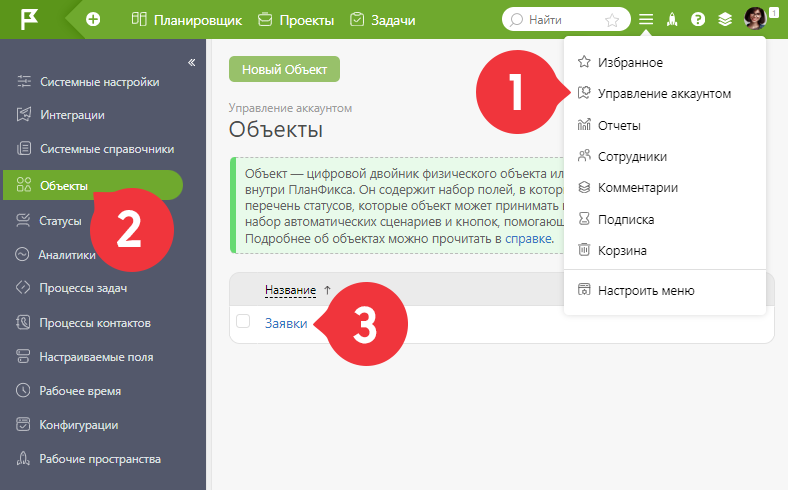788x490 pixels.
Task: Click the Planfix flag logo
Action: click(x=29, y=20)
